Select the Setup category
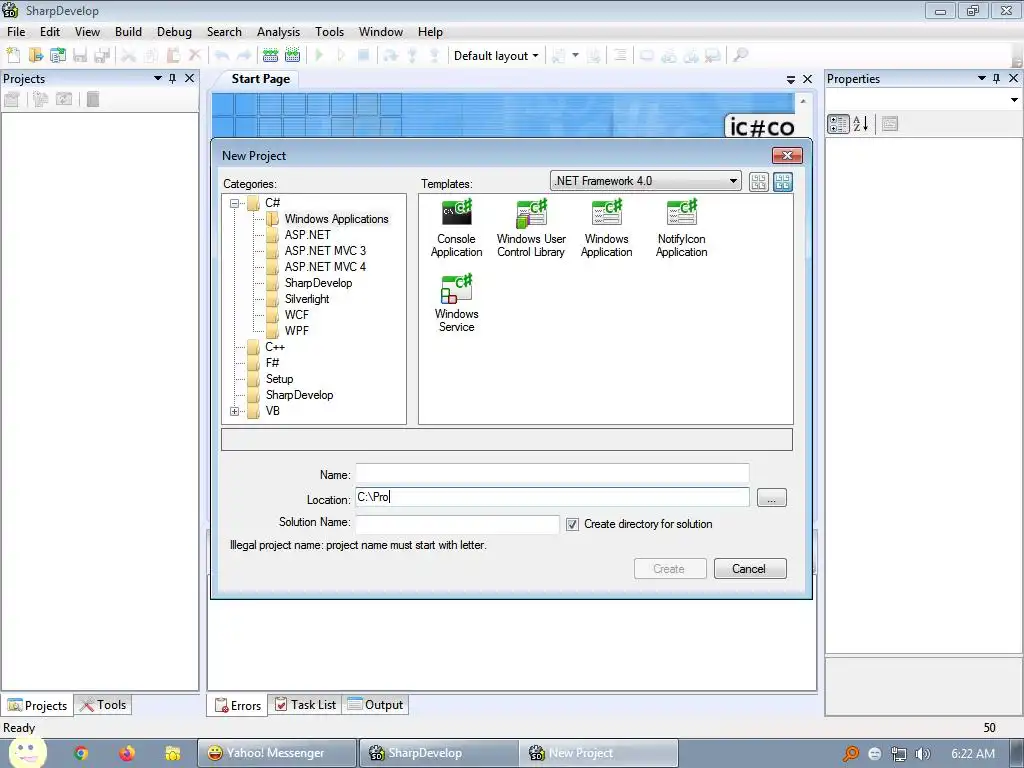The width and height of the screenshot is (1024, 768). tap(280, 379)
